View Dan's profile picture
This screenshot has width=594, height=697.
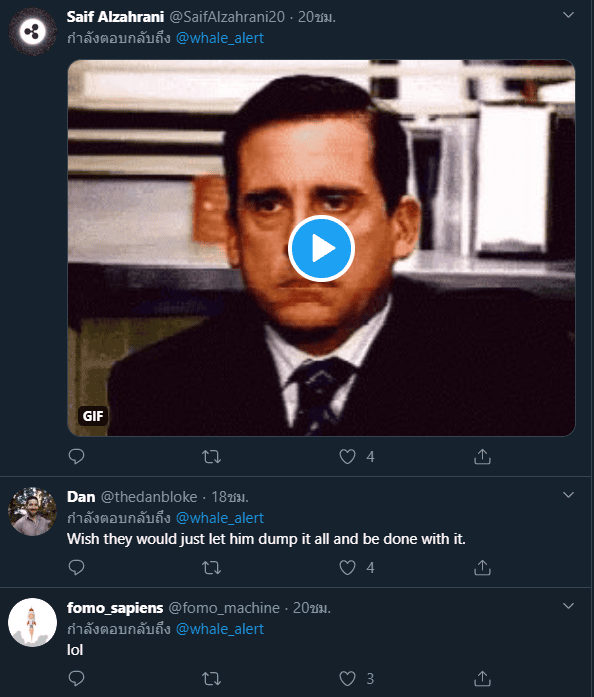(32, 511)
